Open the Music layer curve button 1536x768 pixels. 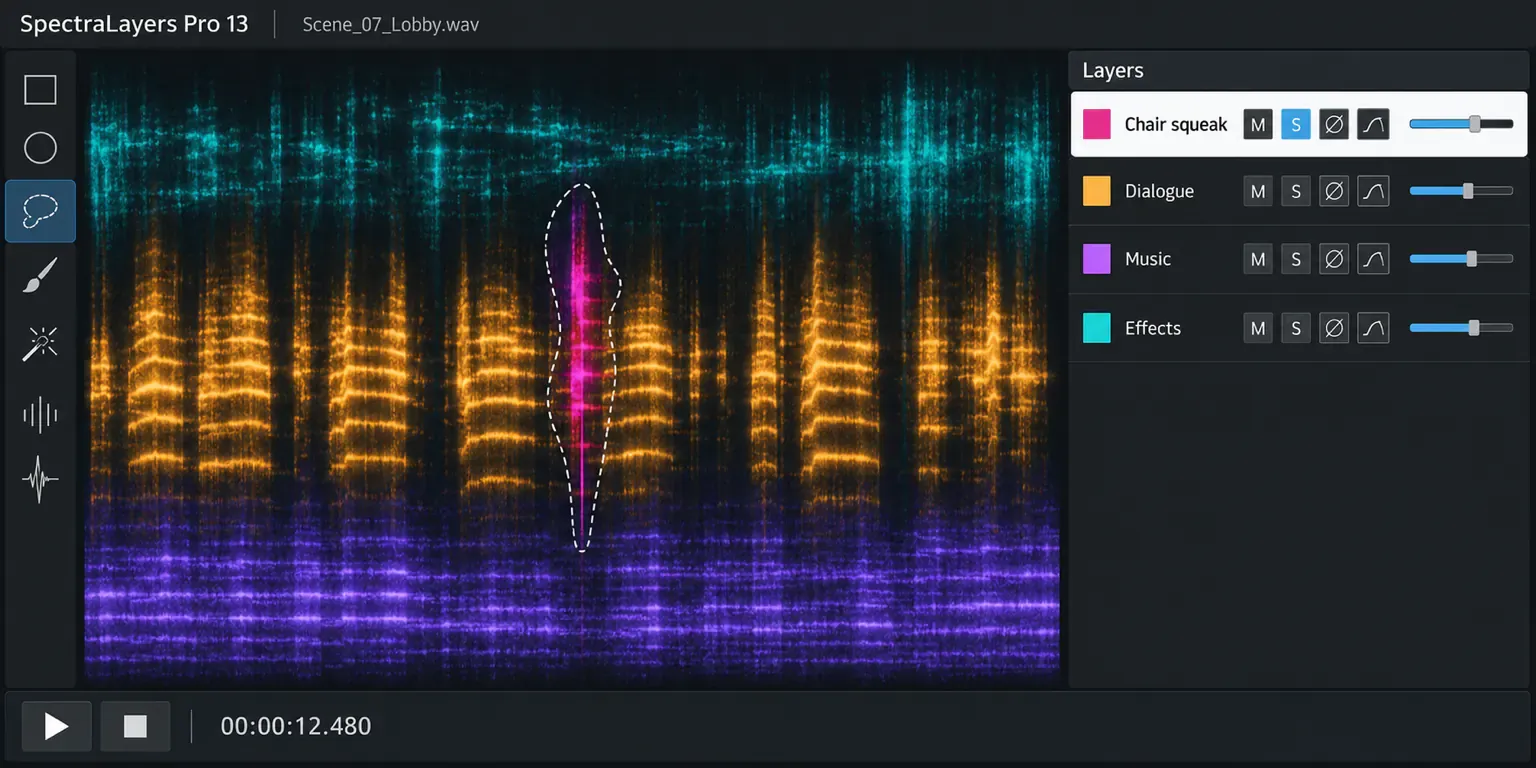pos(1373,260)
